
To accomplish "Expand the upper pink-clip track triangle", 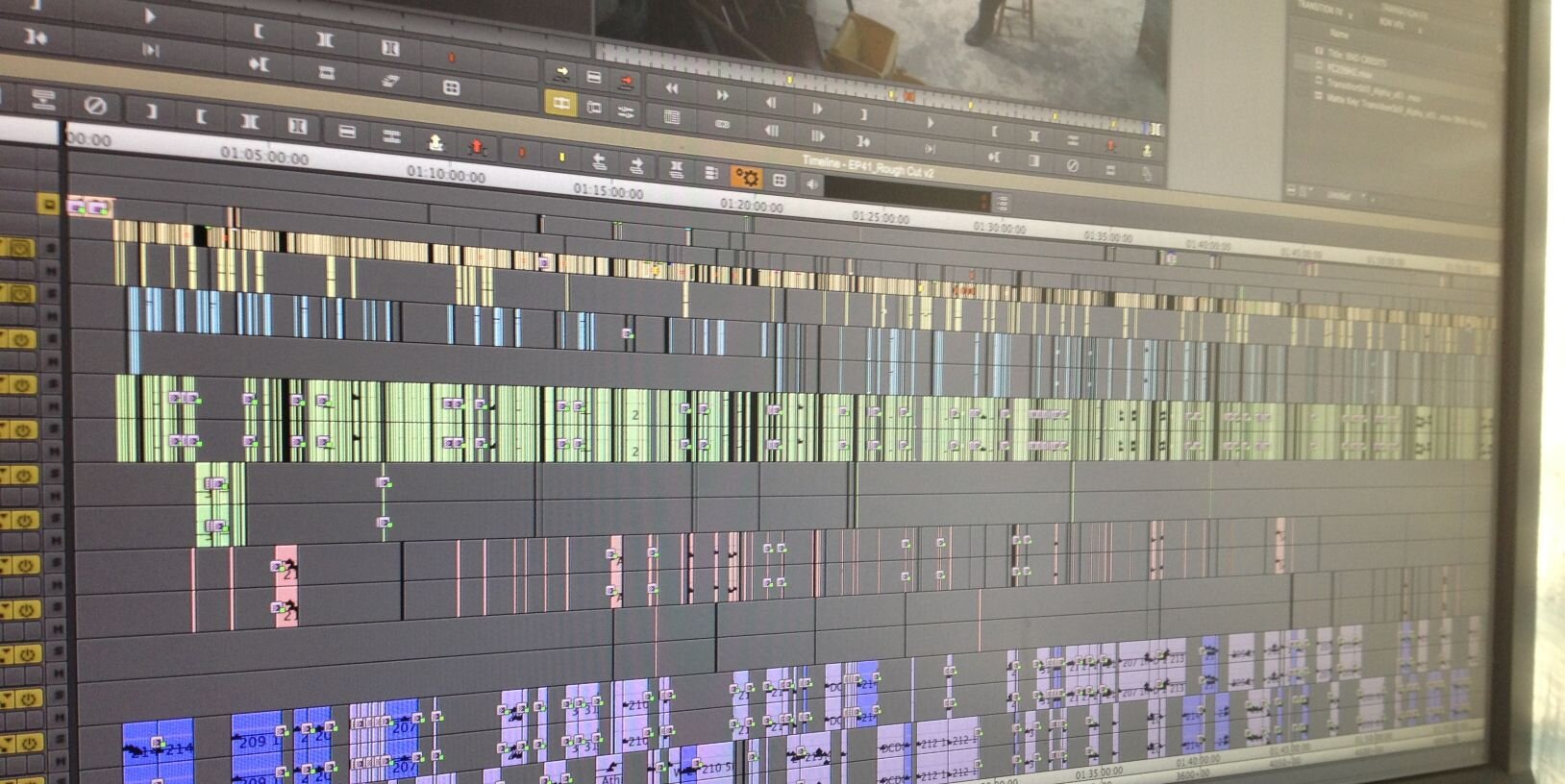I will [x=5, y=564].
